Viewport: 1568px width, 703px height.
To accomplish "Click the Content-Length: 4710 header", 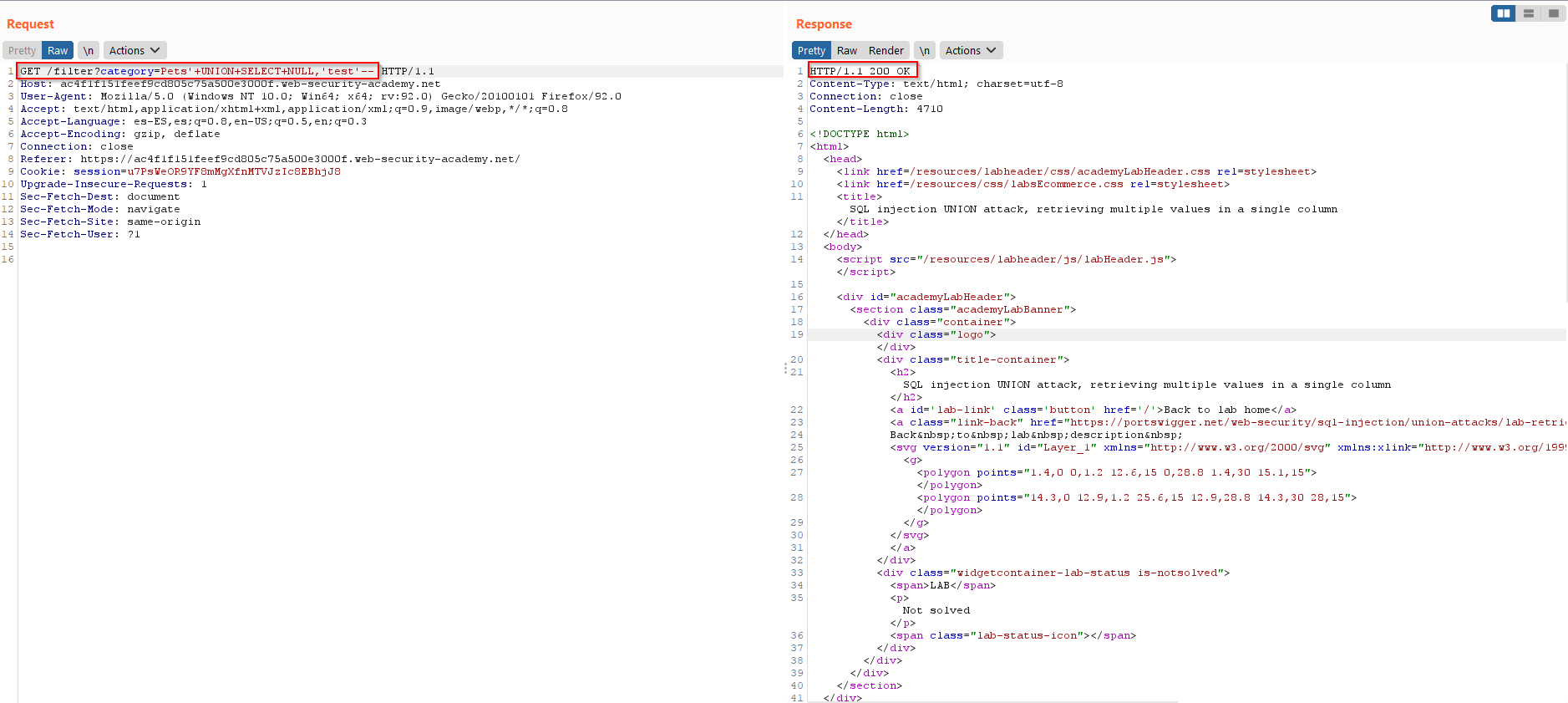I will click(x=876, y=109).
